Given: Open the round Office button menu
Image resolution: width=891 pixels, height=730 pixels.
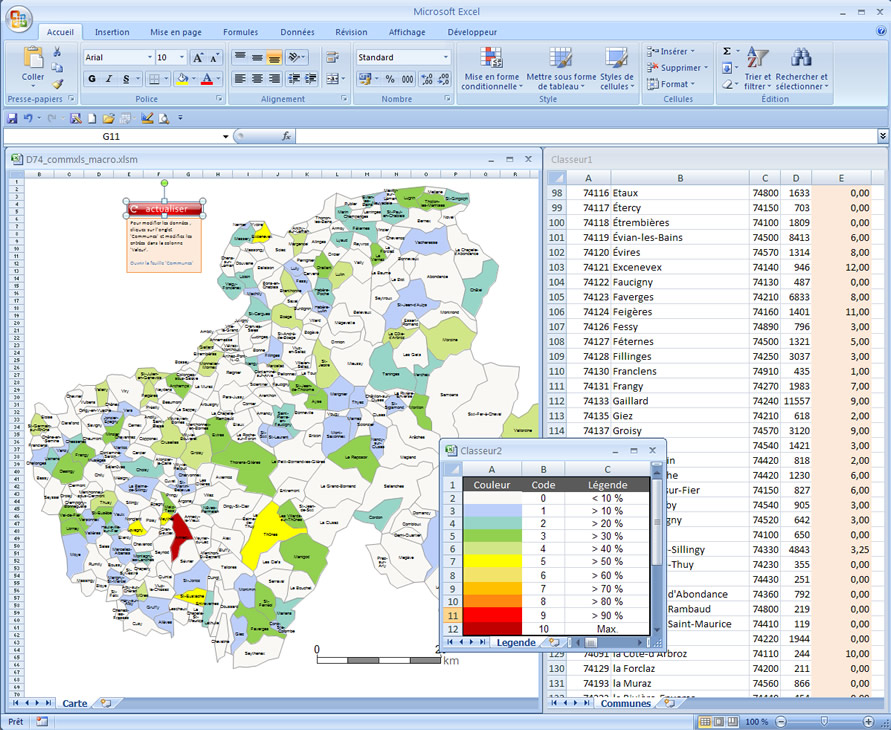Looking at the screenshot, I should pyautogui.click(x=18, y=18).
